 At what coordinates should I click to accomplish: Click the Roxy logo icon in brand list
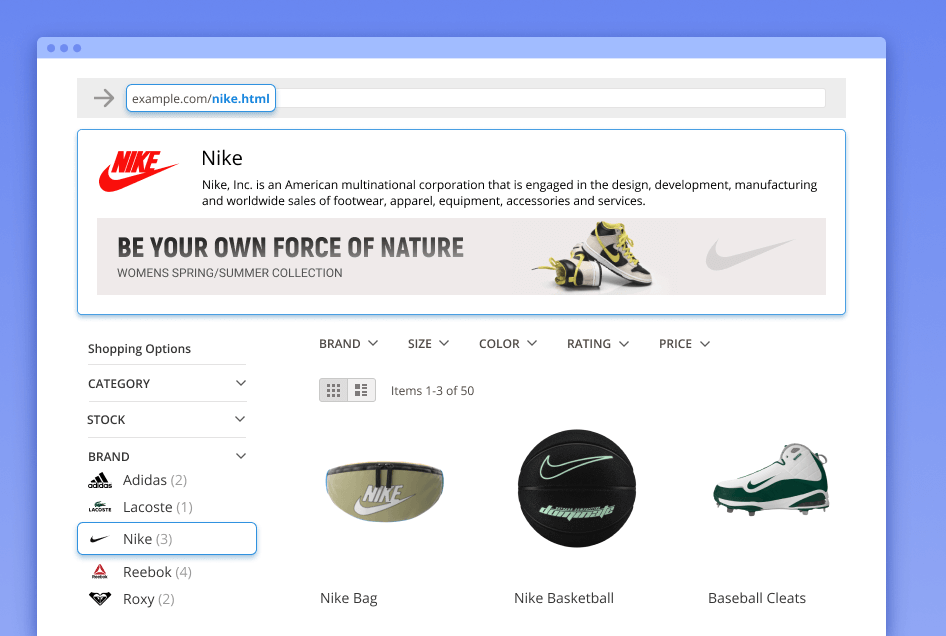point(99,599)
